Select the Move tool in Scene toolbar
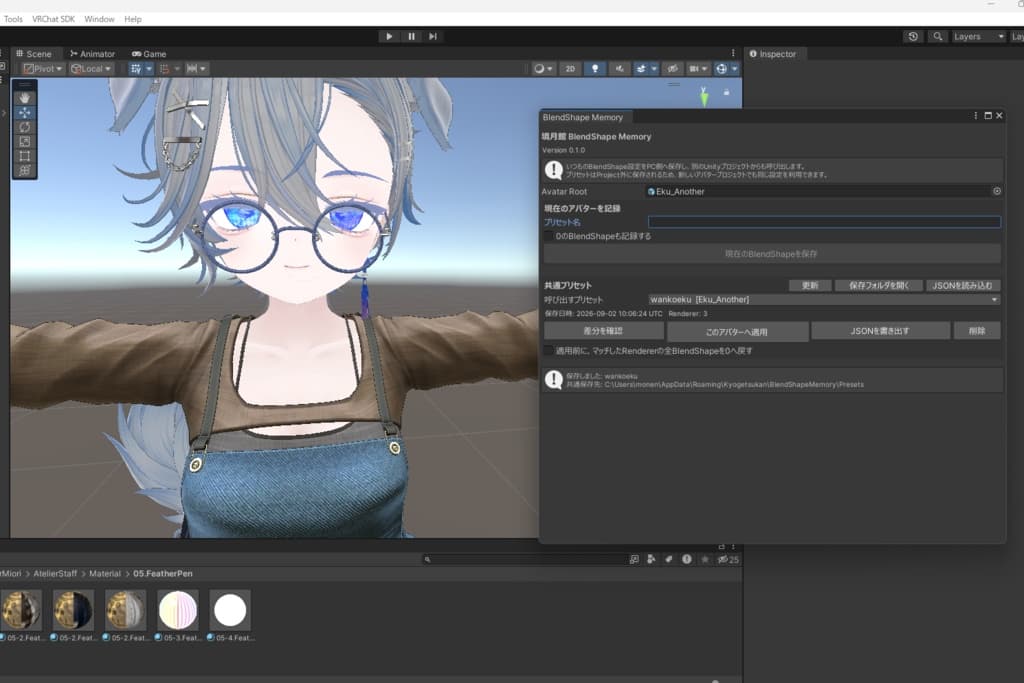The width and height of the screenshot is (1024, 683). pos(25,112)
